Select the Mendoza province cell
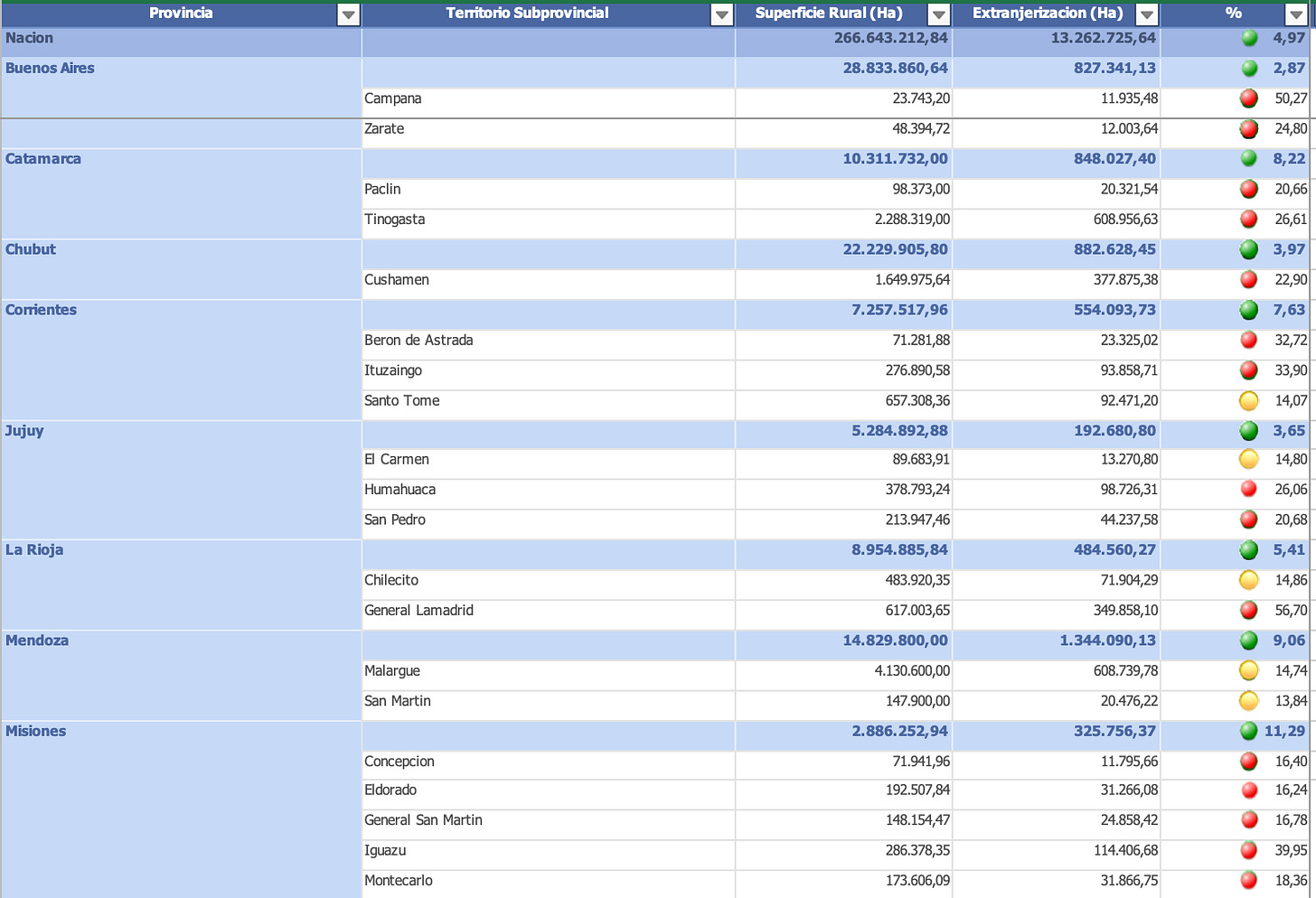This screenshot has width=1316, height=898. pos(182,675)
